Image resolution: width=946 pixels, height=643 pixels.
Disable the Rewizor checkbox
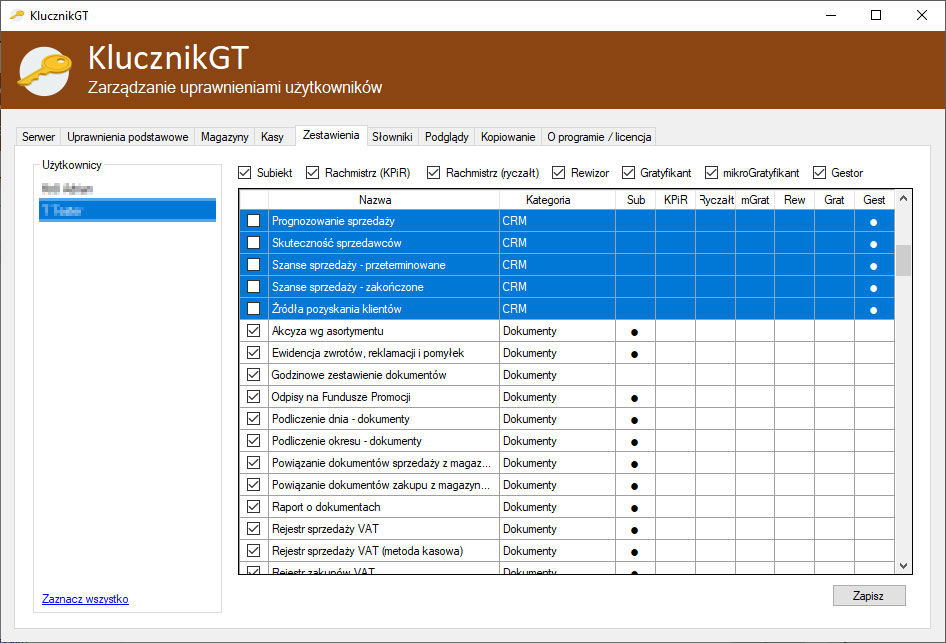559,173
